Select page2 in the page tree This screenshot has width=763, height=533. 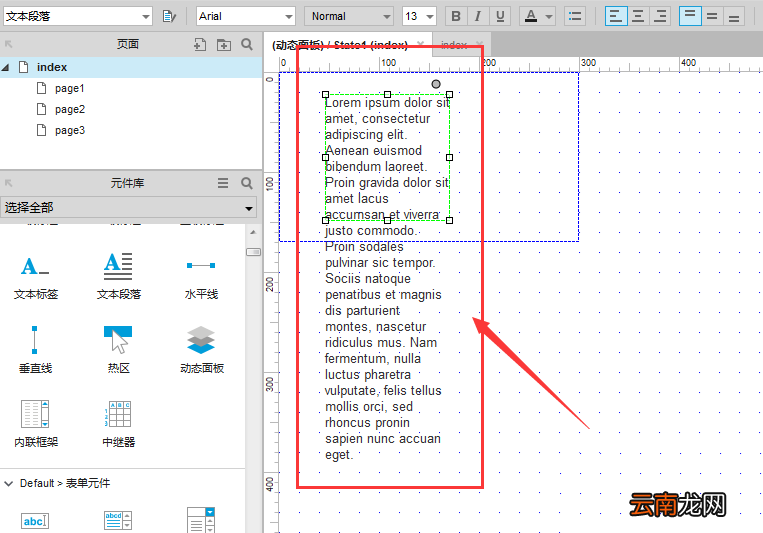(x=70, y=109)
